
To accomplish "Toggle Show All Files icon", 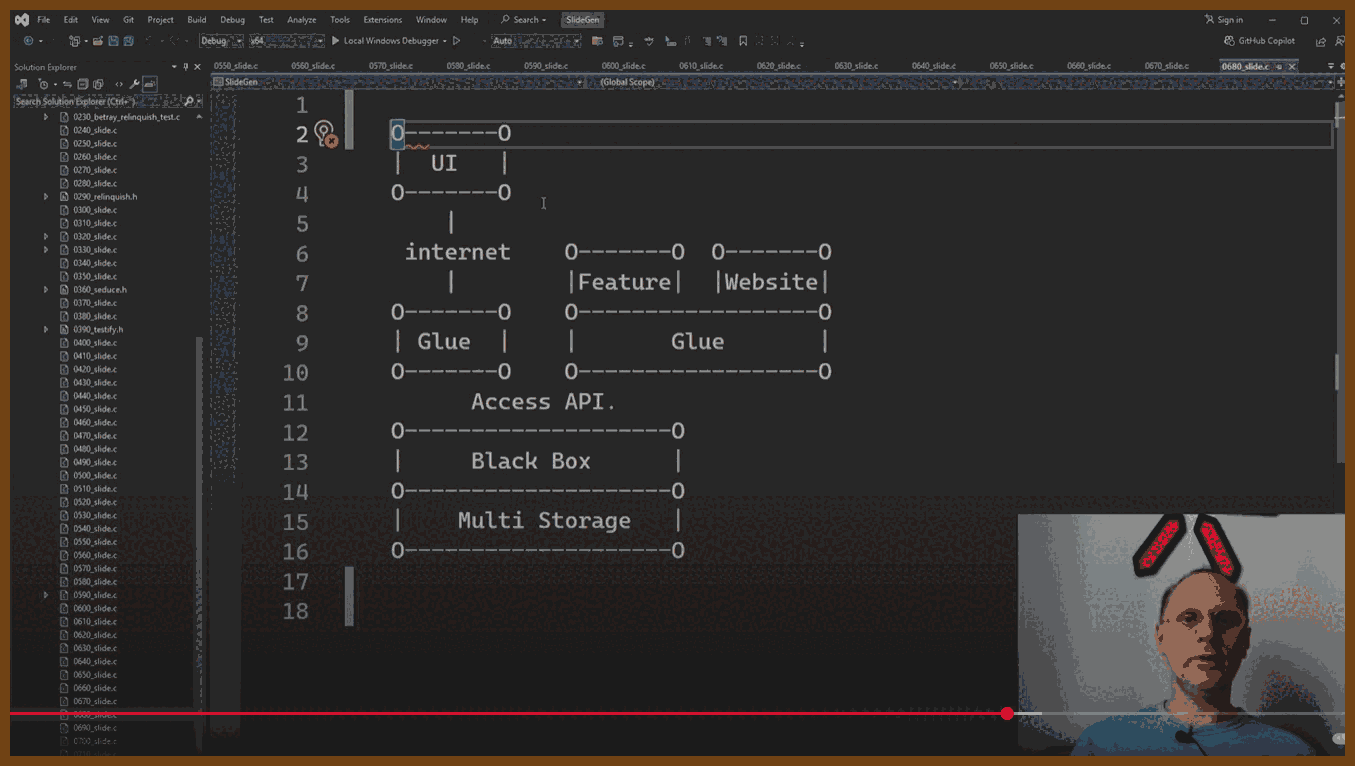I will (x=98, y=84).
